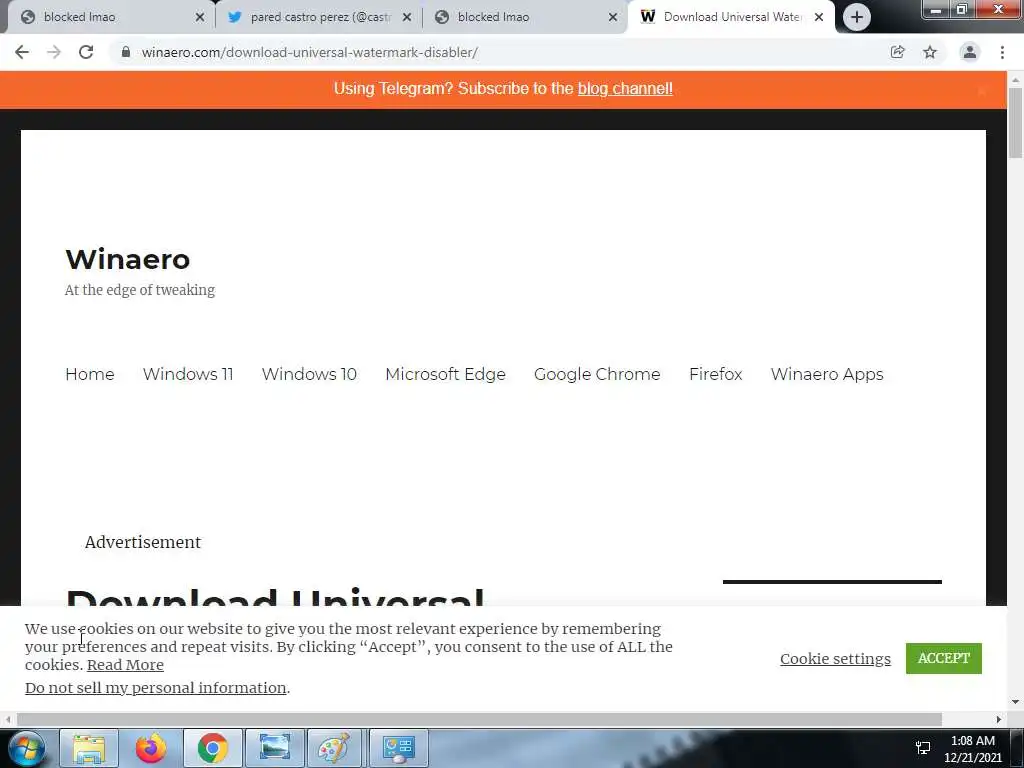Image resolution: width=1024 pixels, height=768 pixels.
Task: Click the Read More cookie link
Action: click(x=125, y=665)
